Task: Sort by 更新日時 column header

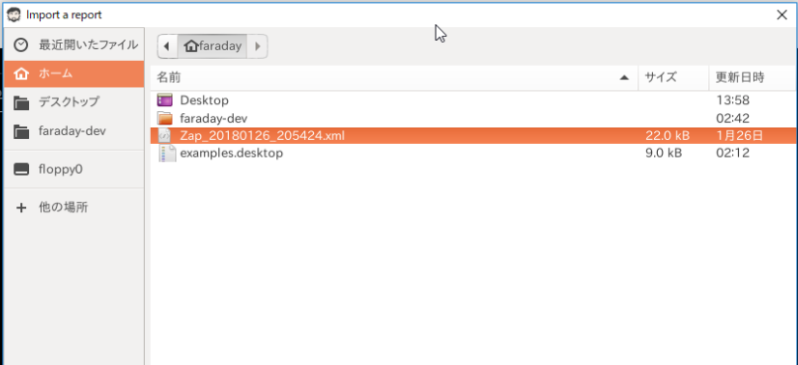Action: tap(753, 77)
